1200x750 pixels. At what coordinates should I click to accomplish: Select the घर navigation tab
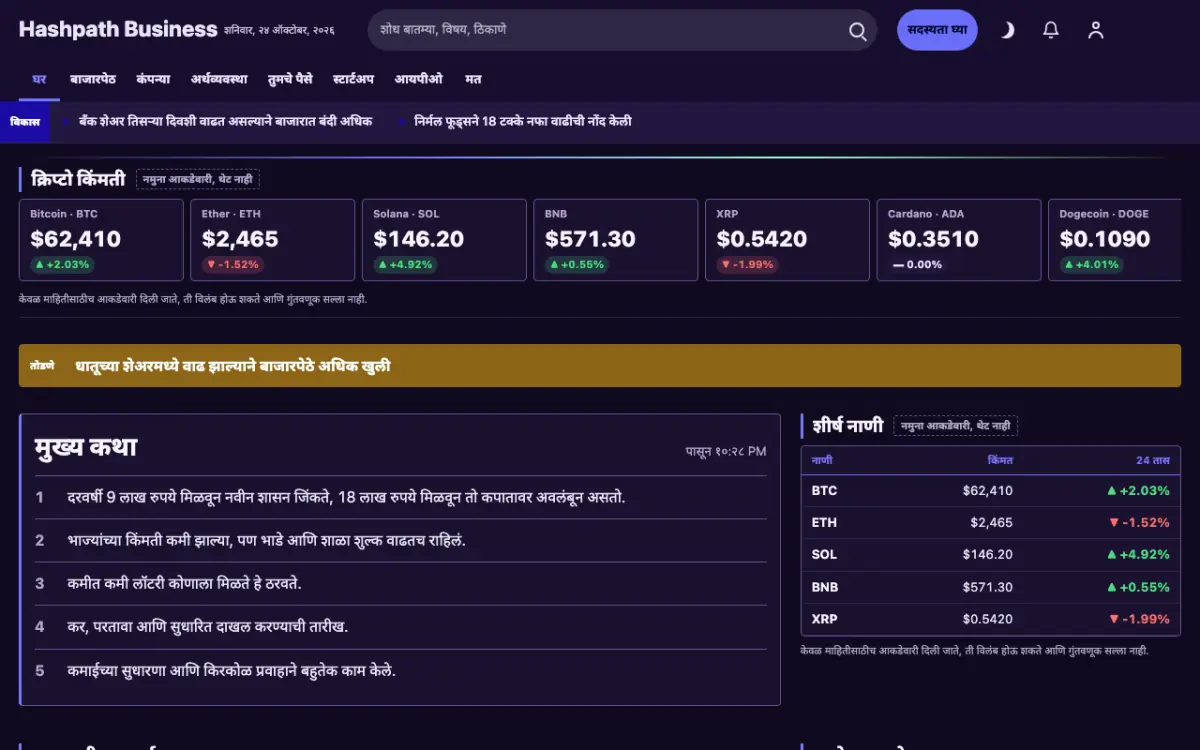pos(40,79)
